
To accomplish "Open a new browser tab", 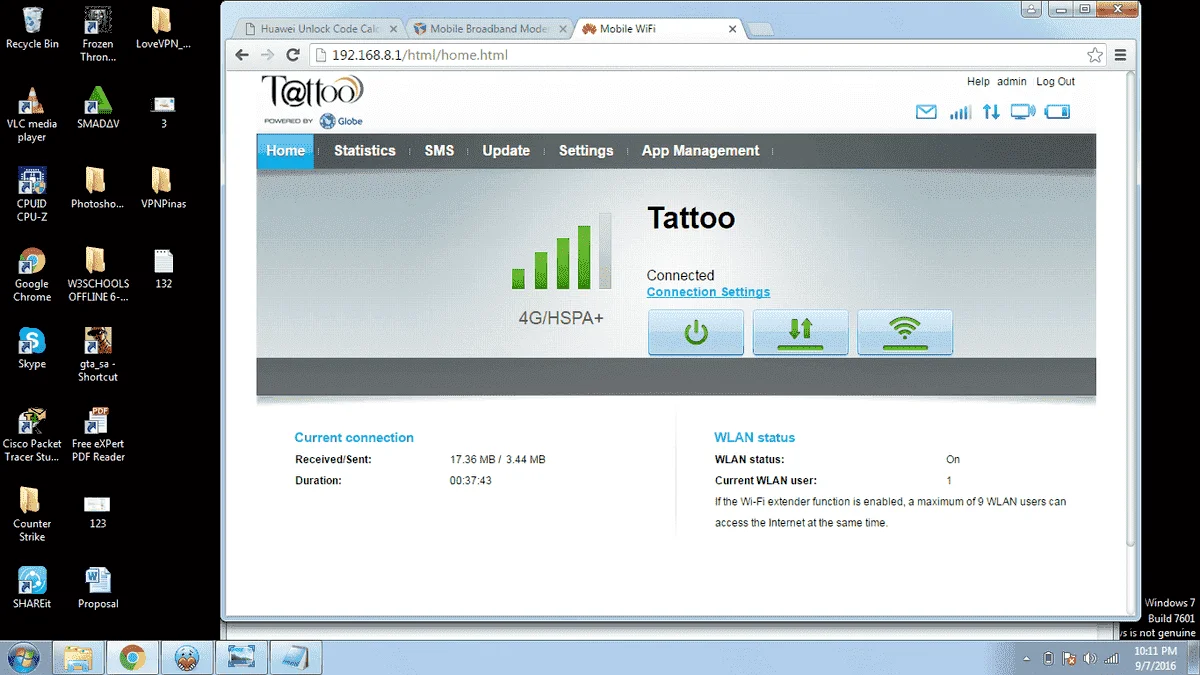I will click(760, 30).
